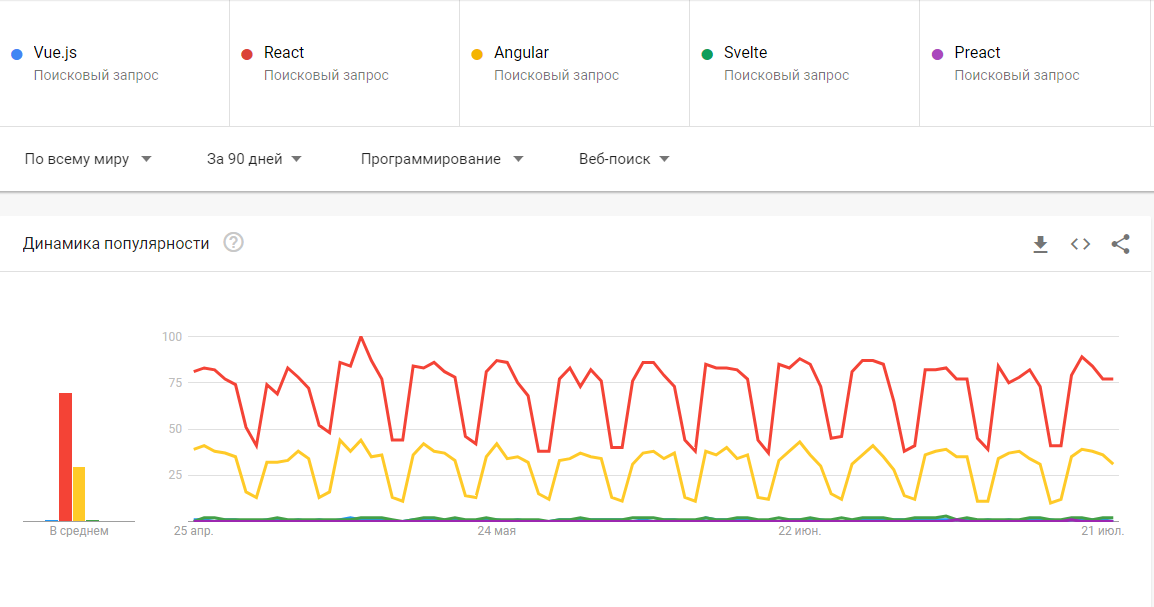The height and width of the screenshot is (607, 1154).
Task: Expand the Веб-поиск search type dropdown
Action: 624,159
